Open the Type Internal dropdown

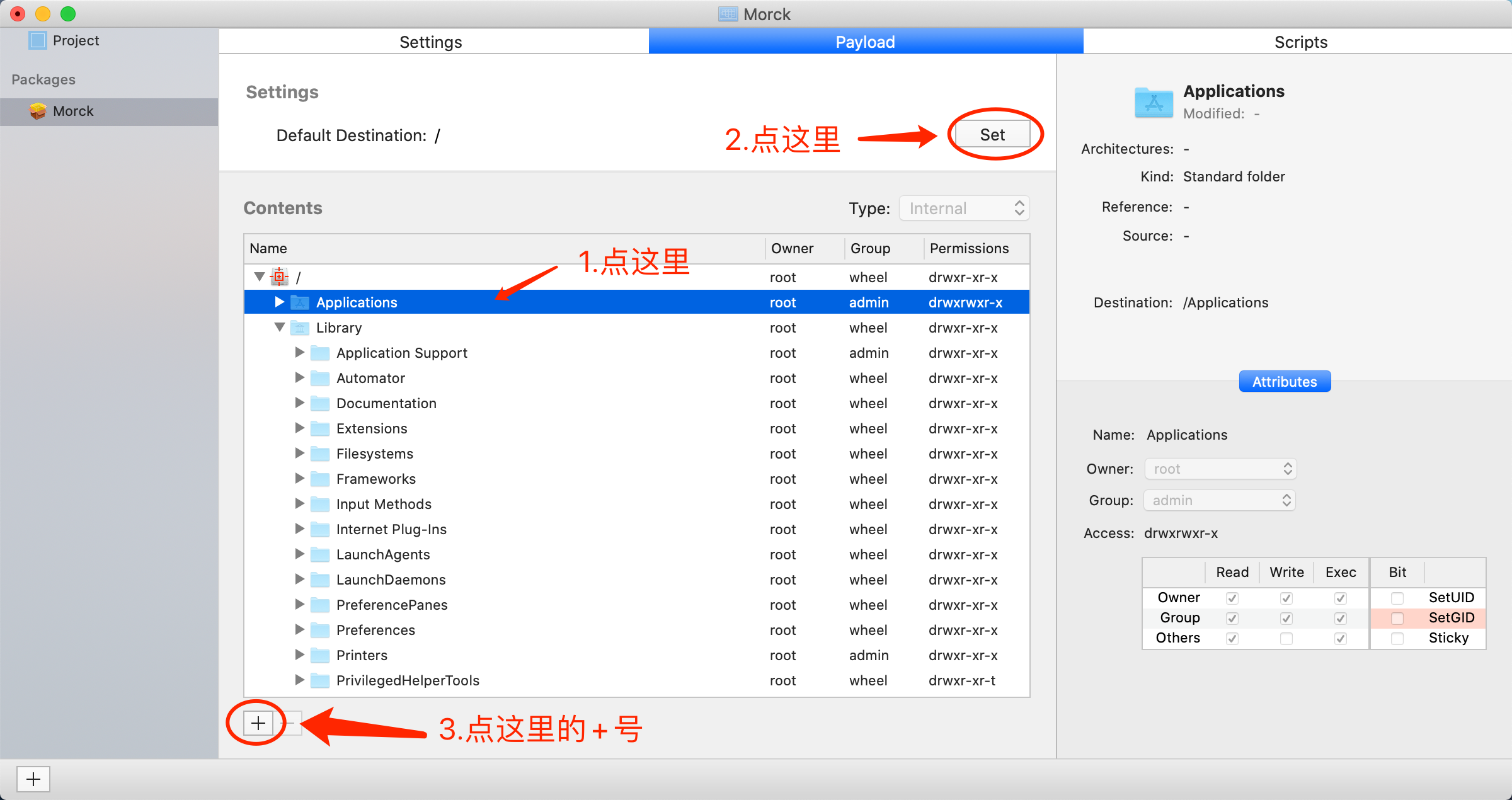click(x=965, y=209)
